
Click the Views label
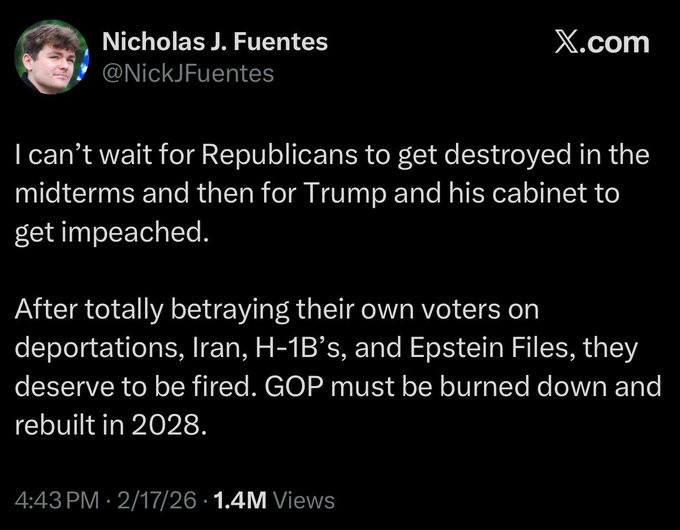[x=303, y=499]
